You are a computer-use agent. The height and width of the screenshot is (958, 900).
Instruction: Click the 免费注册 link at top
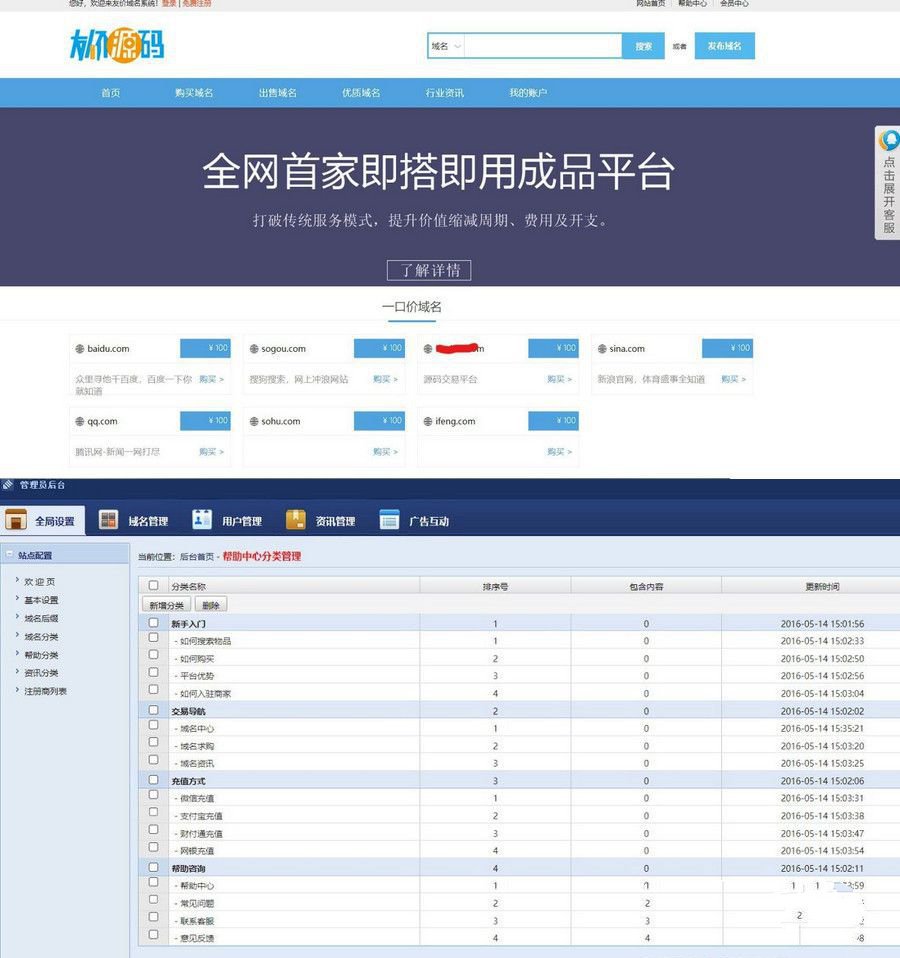point(195,4)
